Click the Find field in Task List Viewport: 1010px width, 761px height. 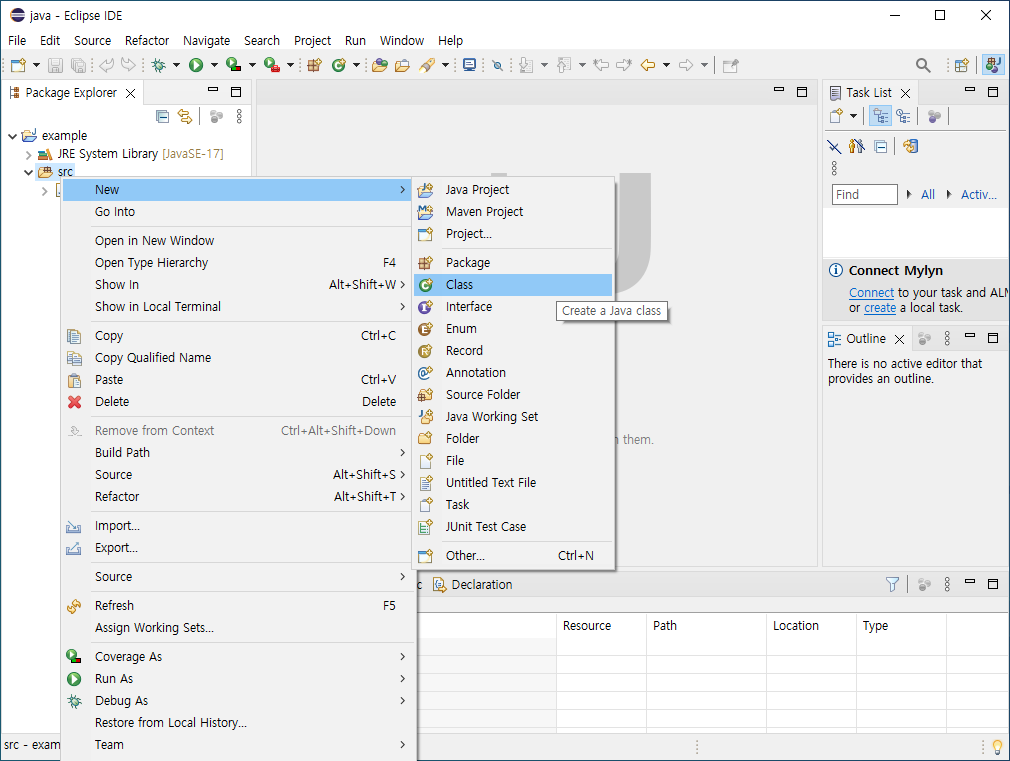[864, 194]
